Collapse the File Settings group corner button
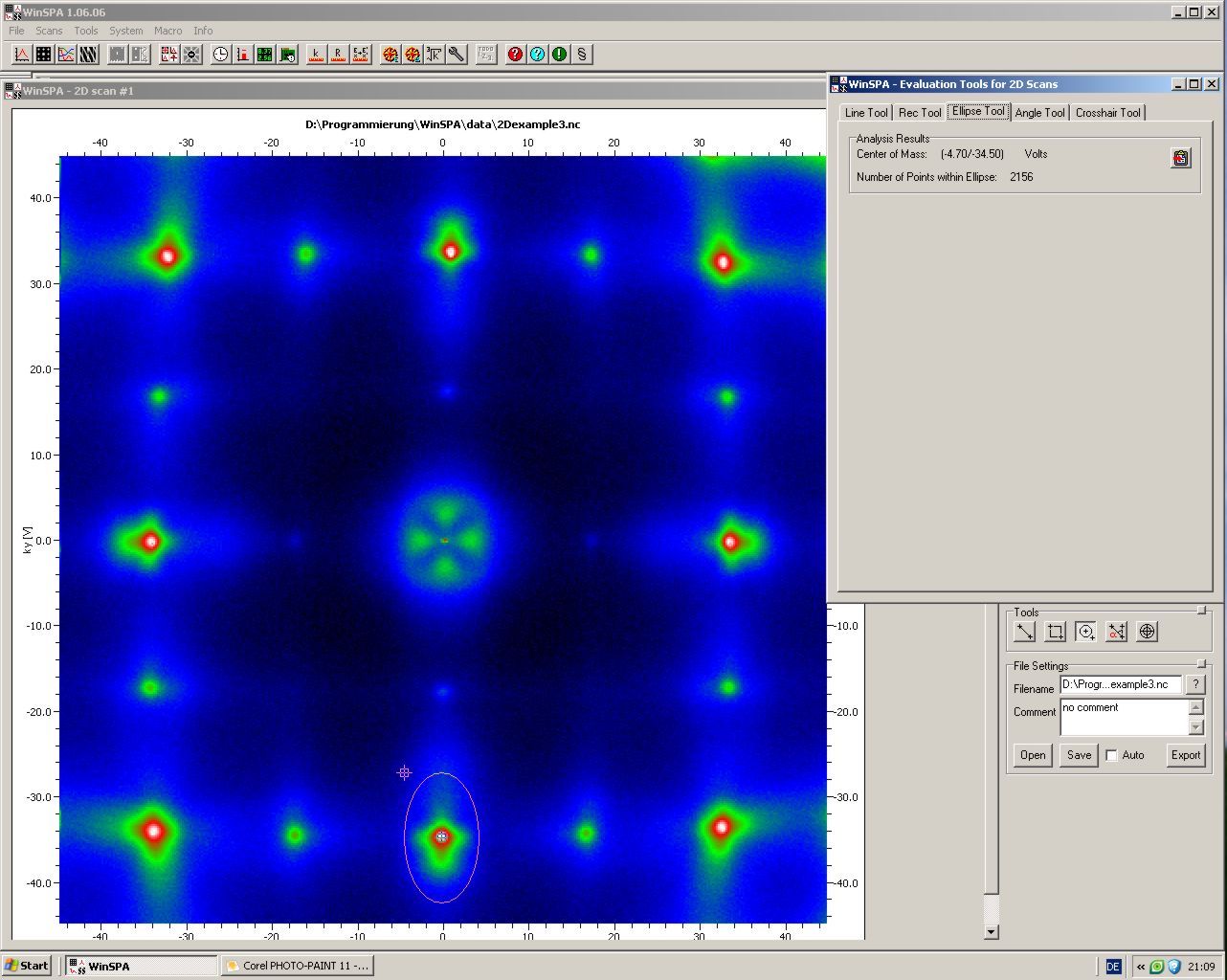 click(1202, 664)
